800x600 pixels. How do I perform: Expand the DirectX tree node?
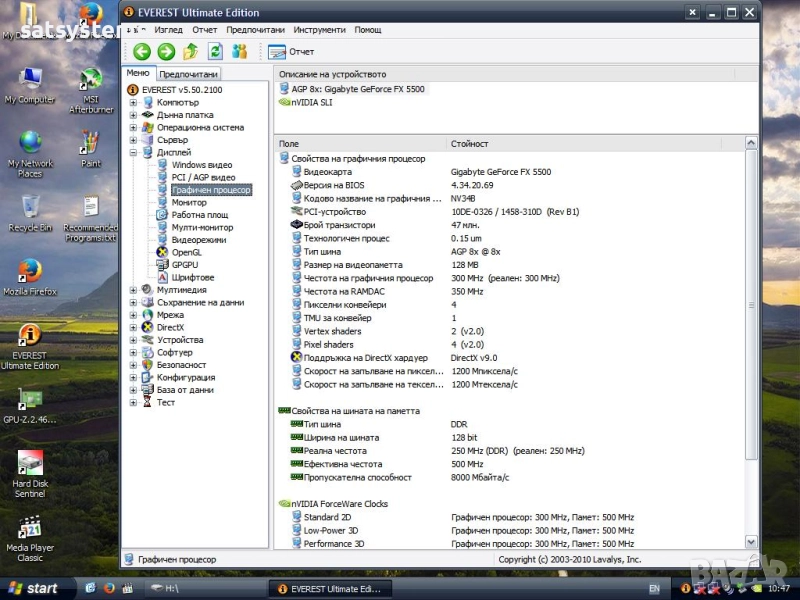[133, 328]
